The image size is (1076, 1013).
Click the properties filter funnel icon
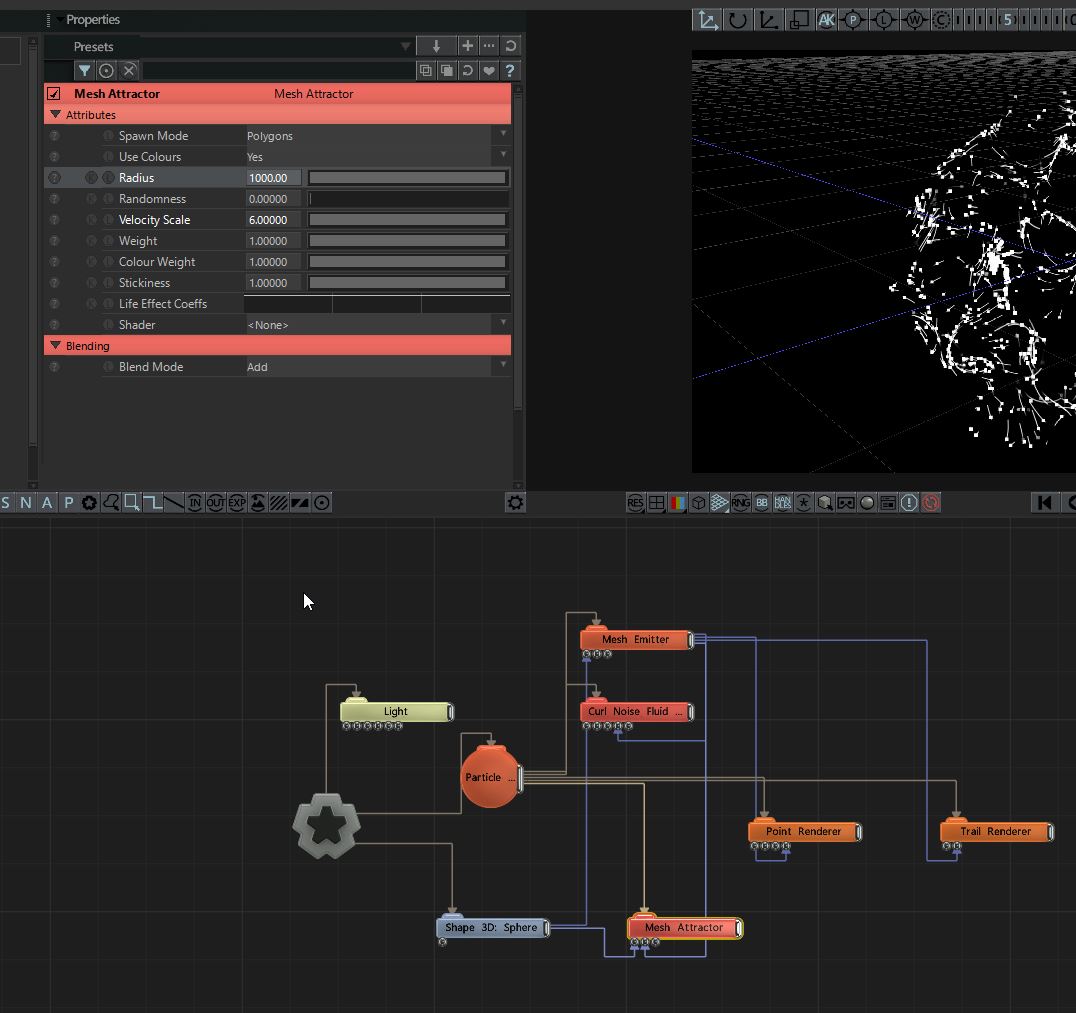pyautogui.click(x=84, y=71)
